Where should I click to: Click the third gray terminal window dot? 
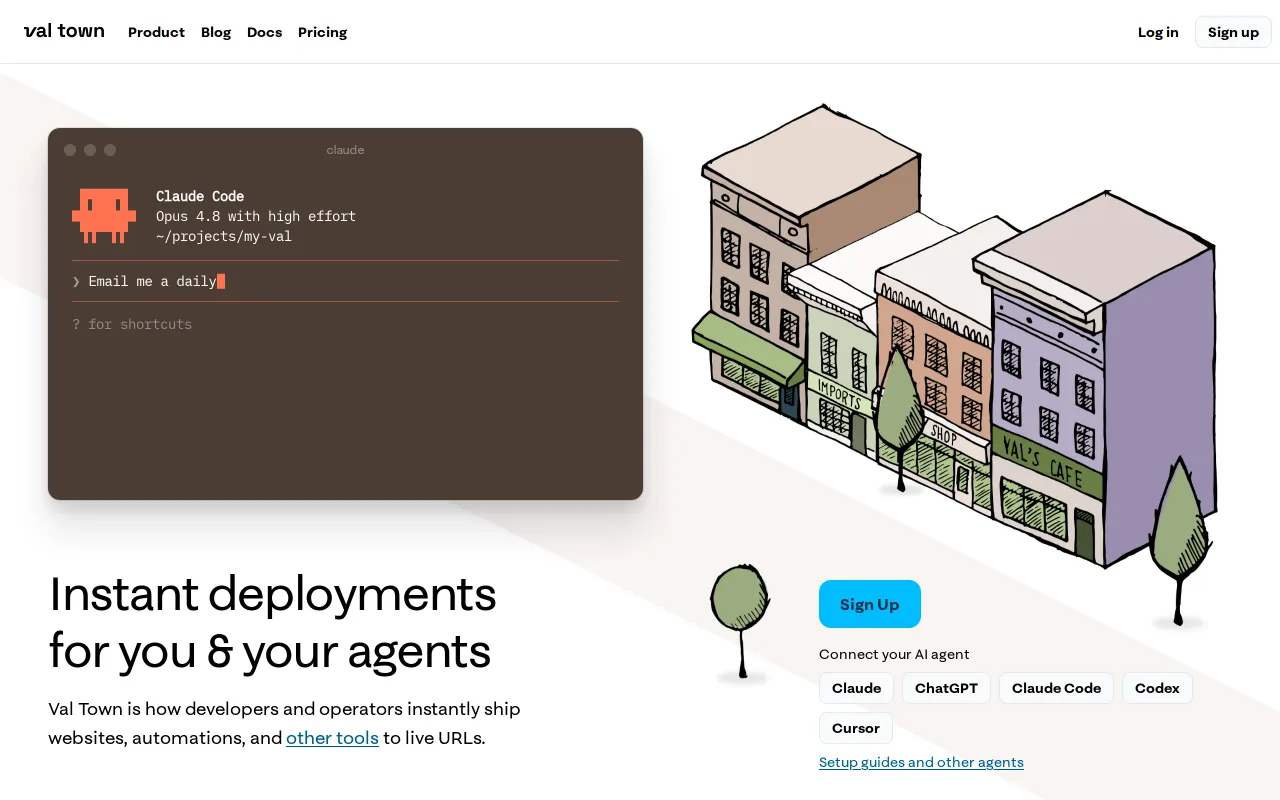pos(110,150)
